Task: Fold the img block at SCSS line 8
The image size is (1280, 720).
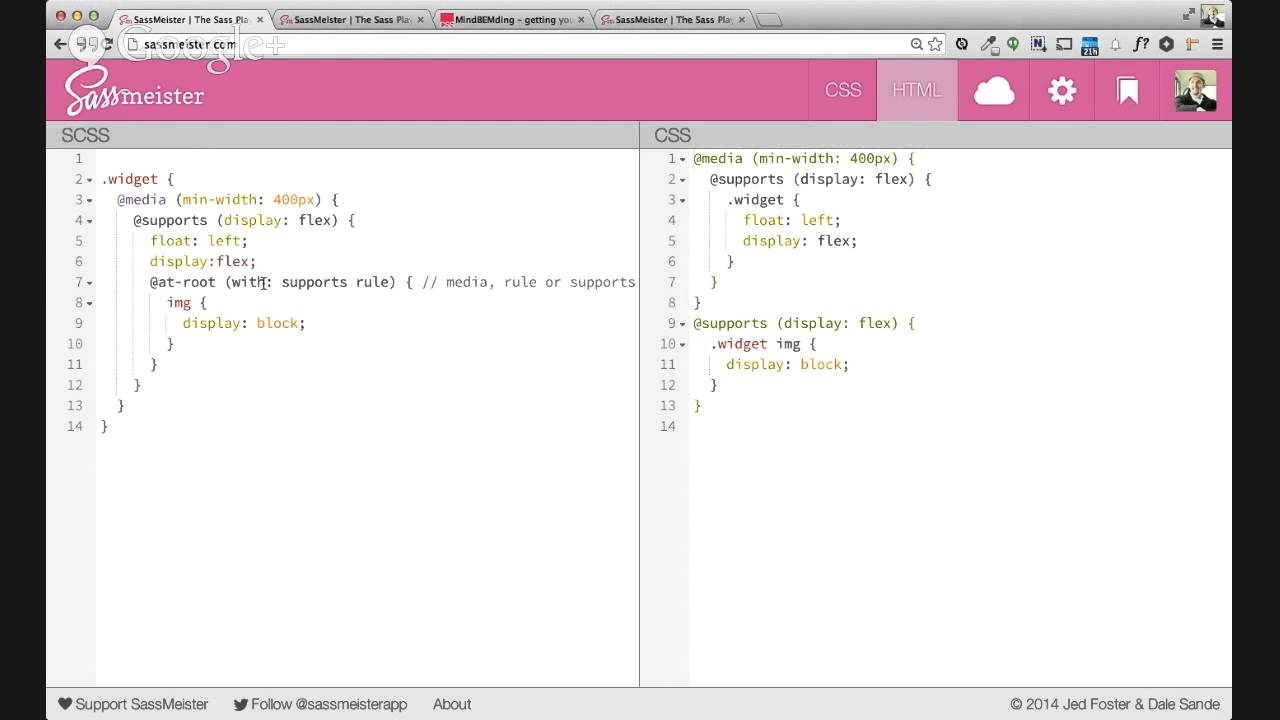Action: click(90, 303)
